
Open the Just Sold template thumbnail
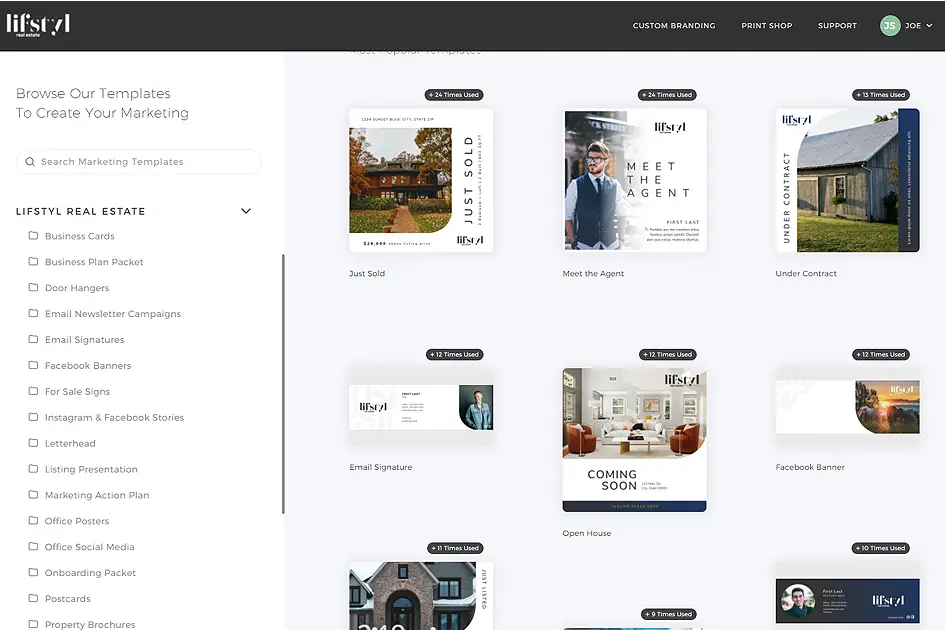421,180
